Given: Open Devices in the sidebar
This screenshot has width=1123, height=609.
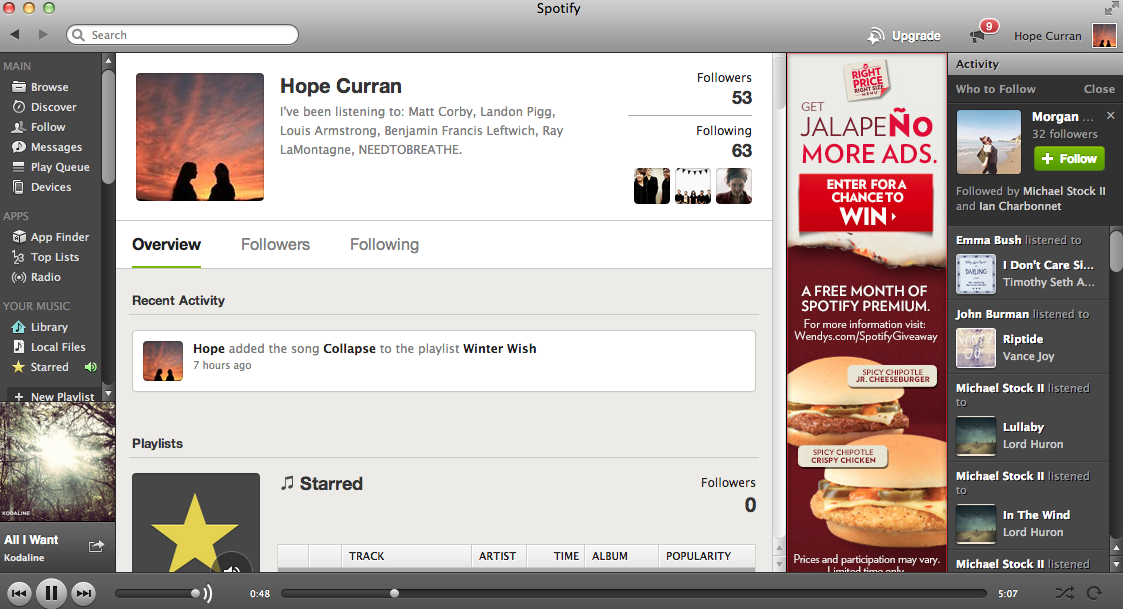Looking at the screenshot, I should coord(42,187).
